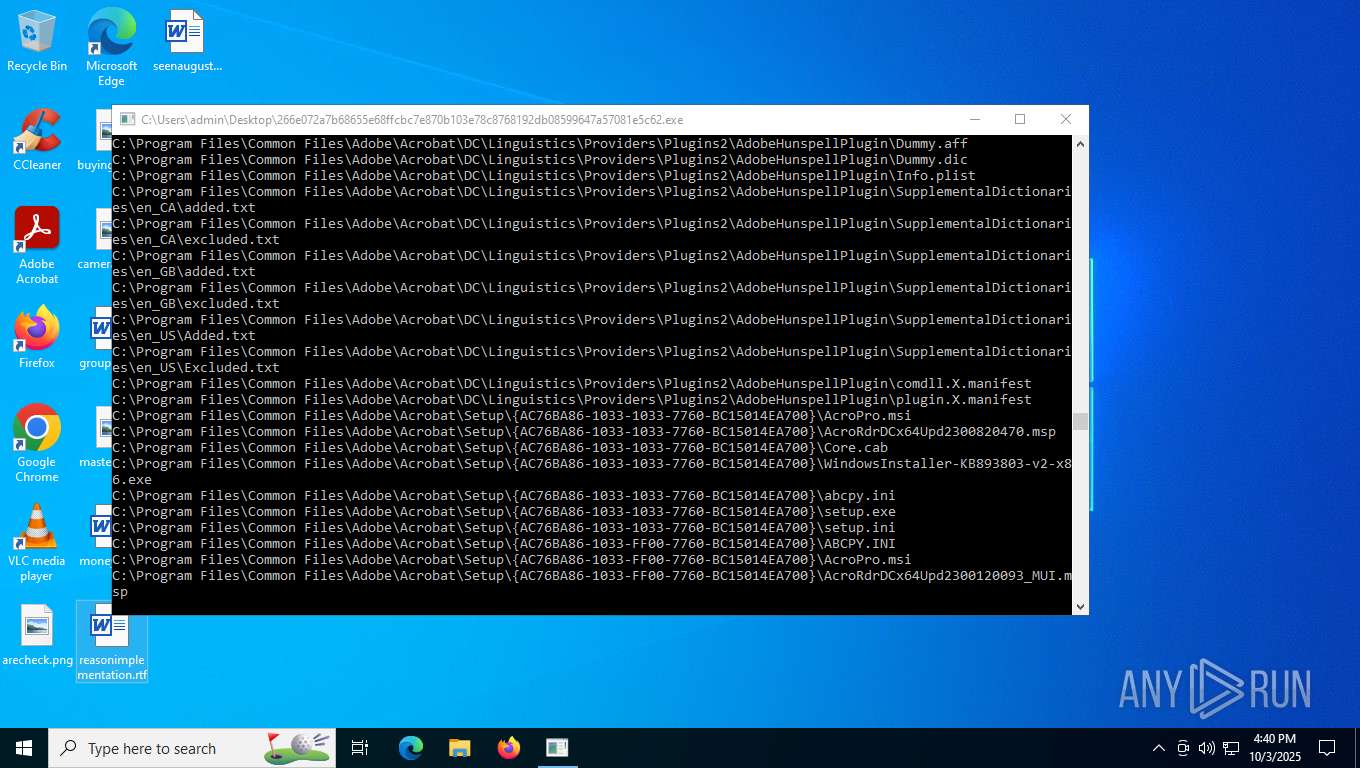Select the running console app in taskbar
The width and height of the screenshot is (1360, 768).
pyautogui.click(x=557, y=748)
